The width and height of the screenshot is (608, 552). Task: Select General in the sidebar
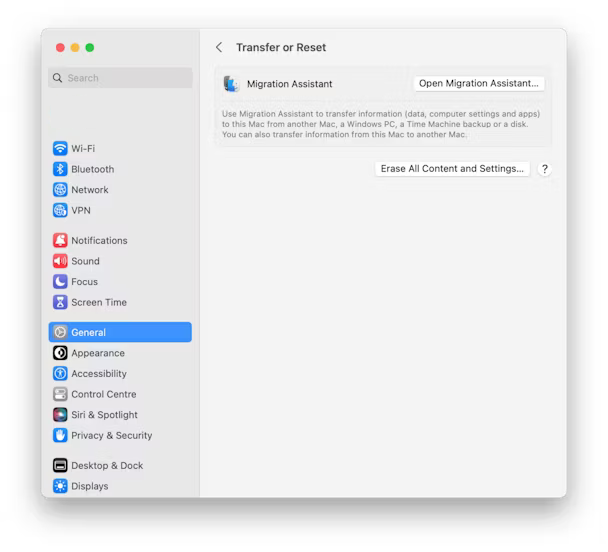point(120,333)
